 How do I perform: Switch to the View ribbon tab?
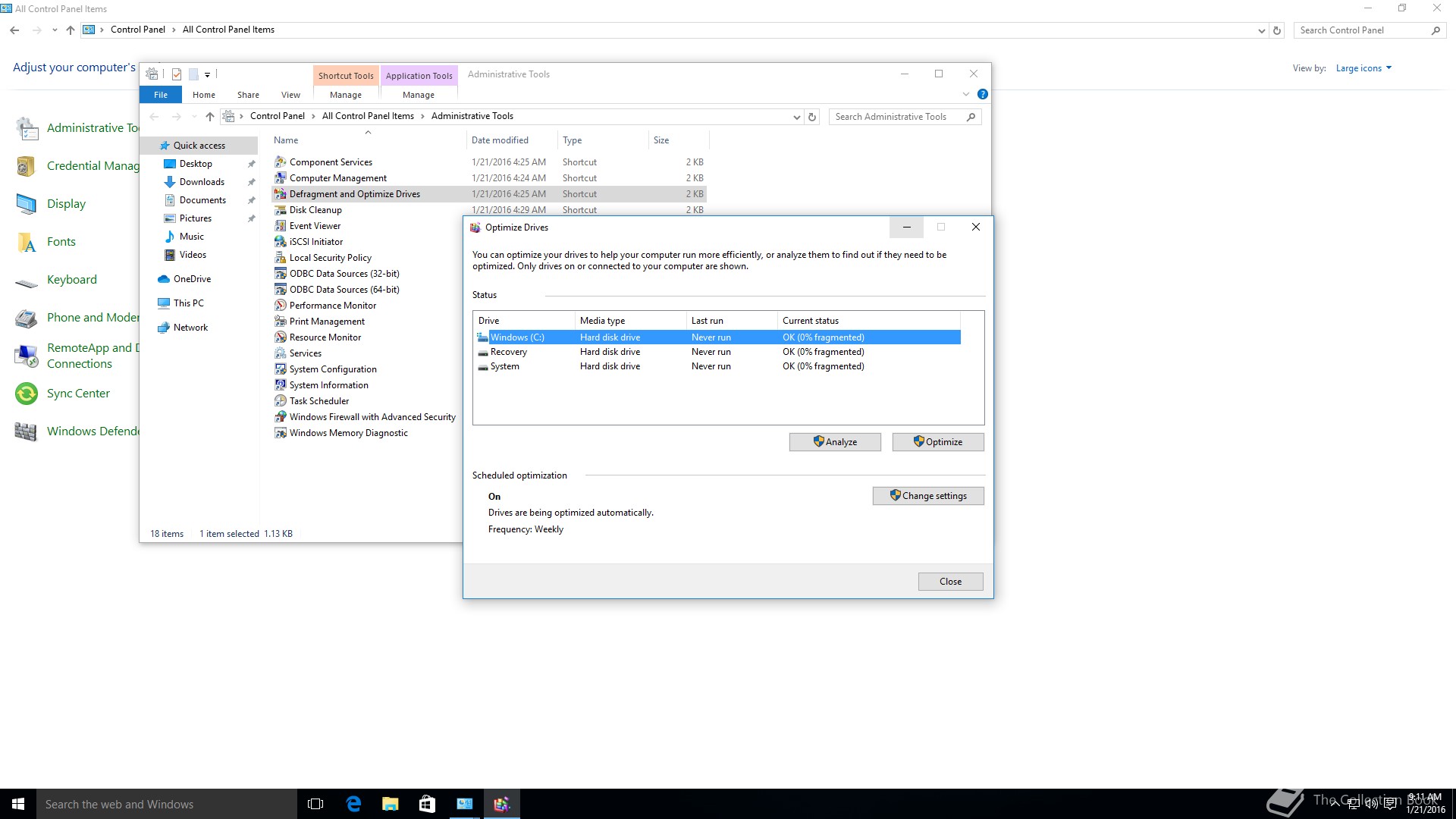[290, 95]
